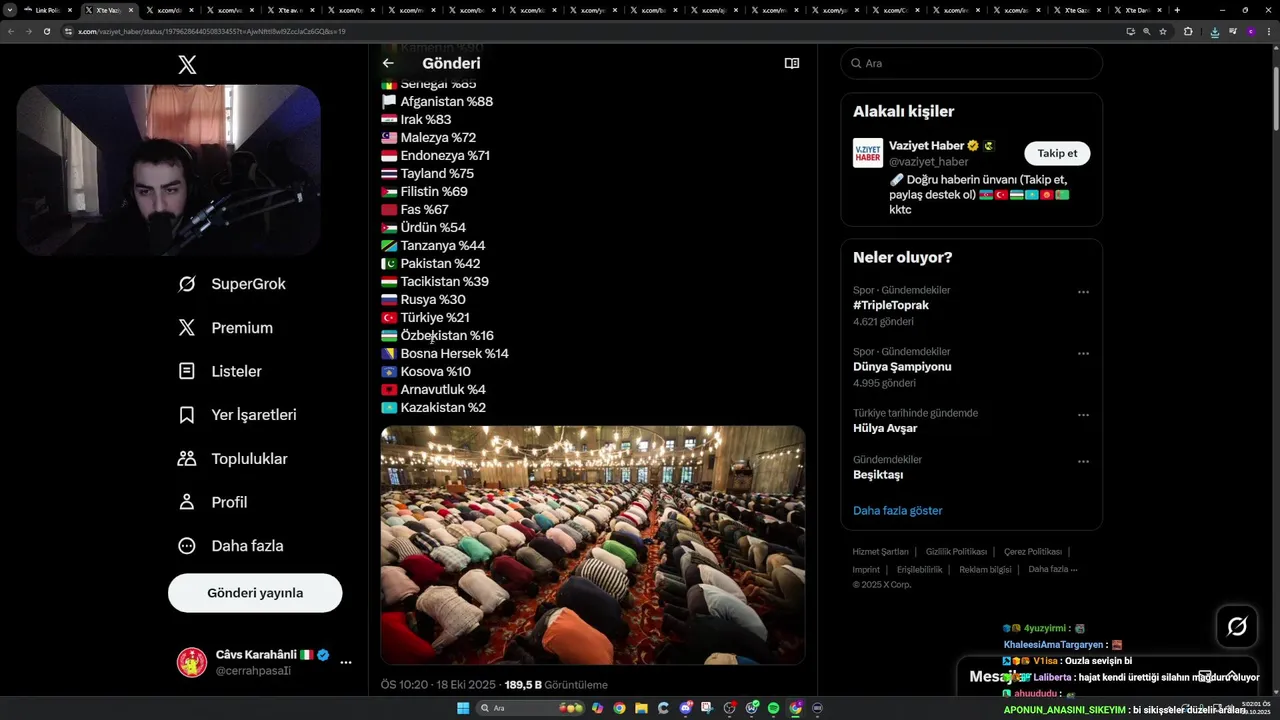Switch to the X'te Gazi tab
The width and height of the screenshot is (1280, 720).
[x=1078, y=10]
